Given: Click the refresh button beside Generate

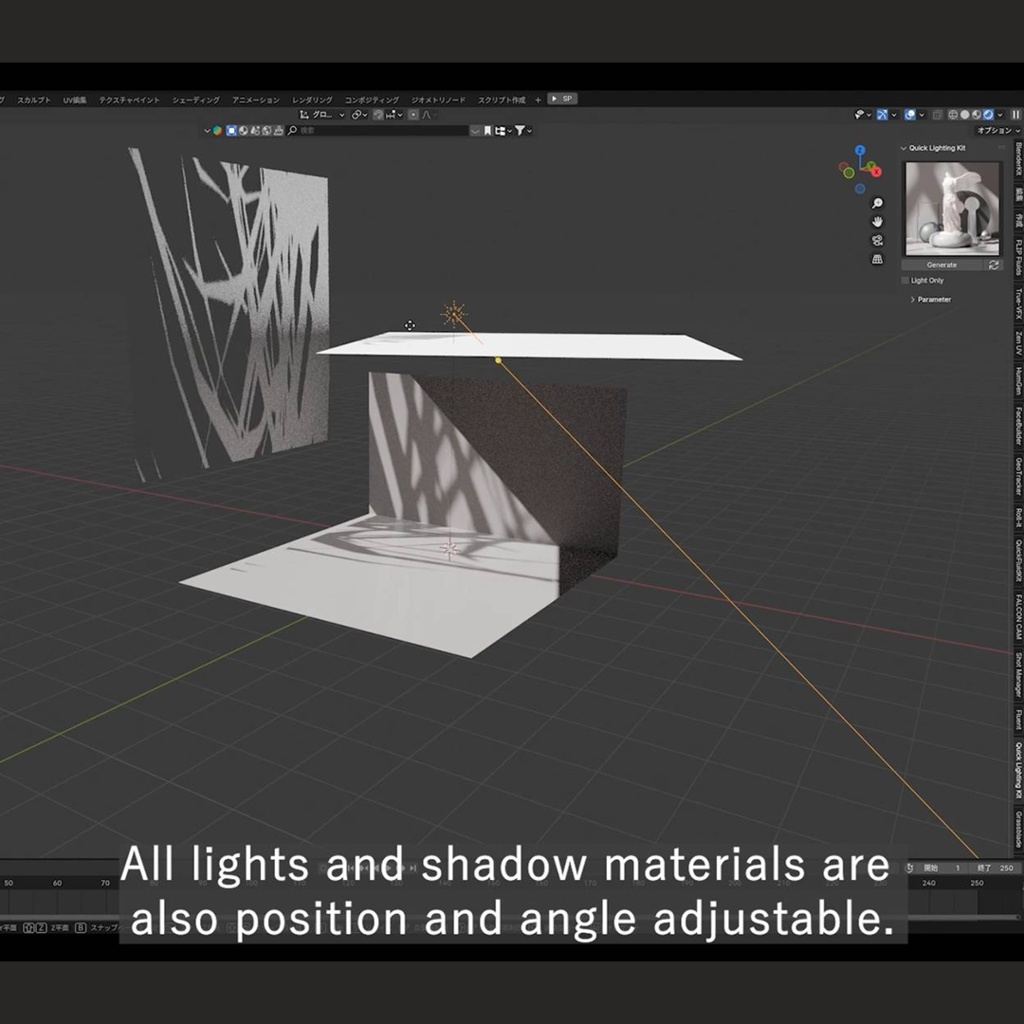Looking at the screenshot, I should 993,265.
